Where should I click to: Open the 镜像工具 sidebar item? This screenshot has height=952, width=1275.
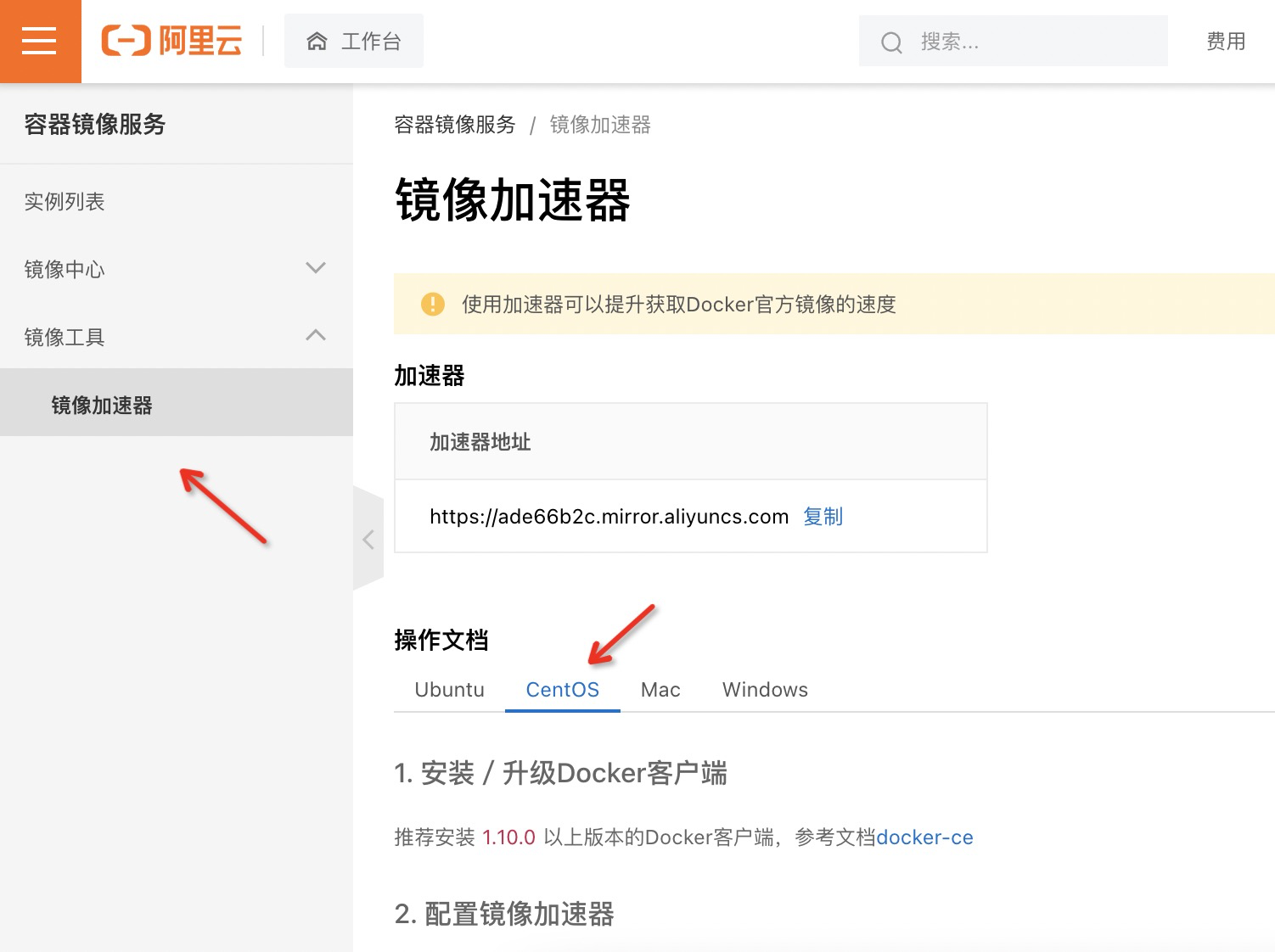[176, 337]
